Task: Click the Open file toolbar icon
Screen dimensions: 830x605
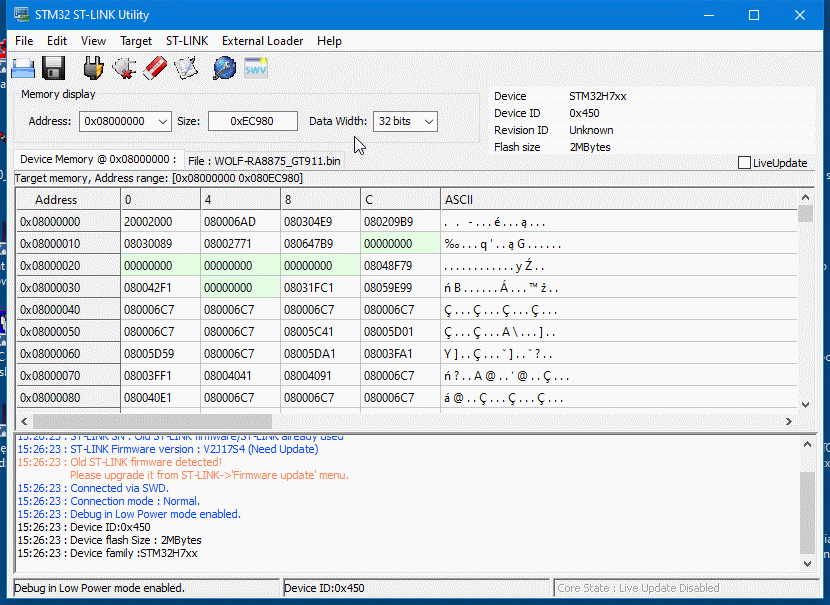Action: 23,68
